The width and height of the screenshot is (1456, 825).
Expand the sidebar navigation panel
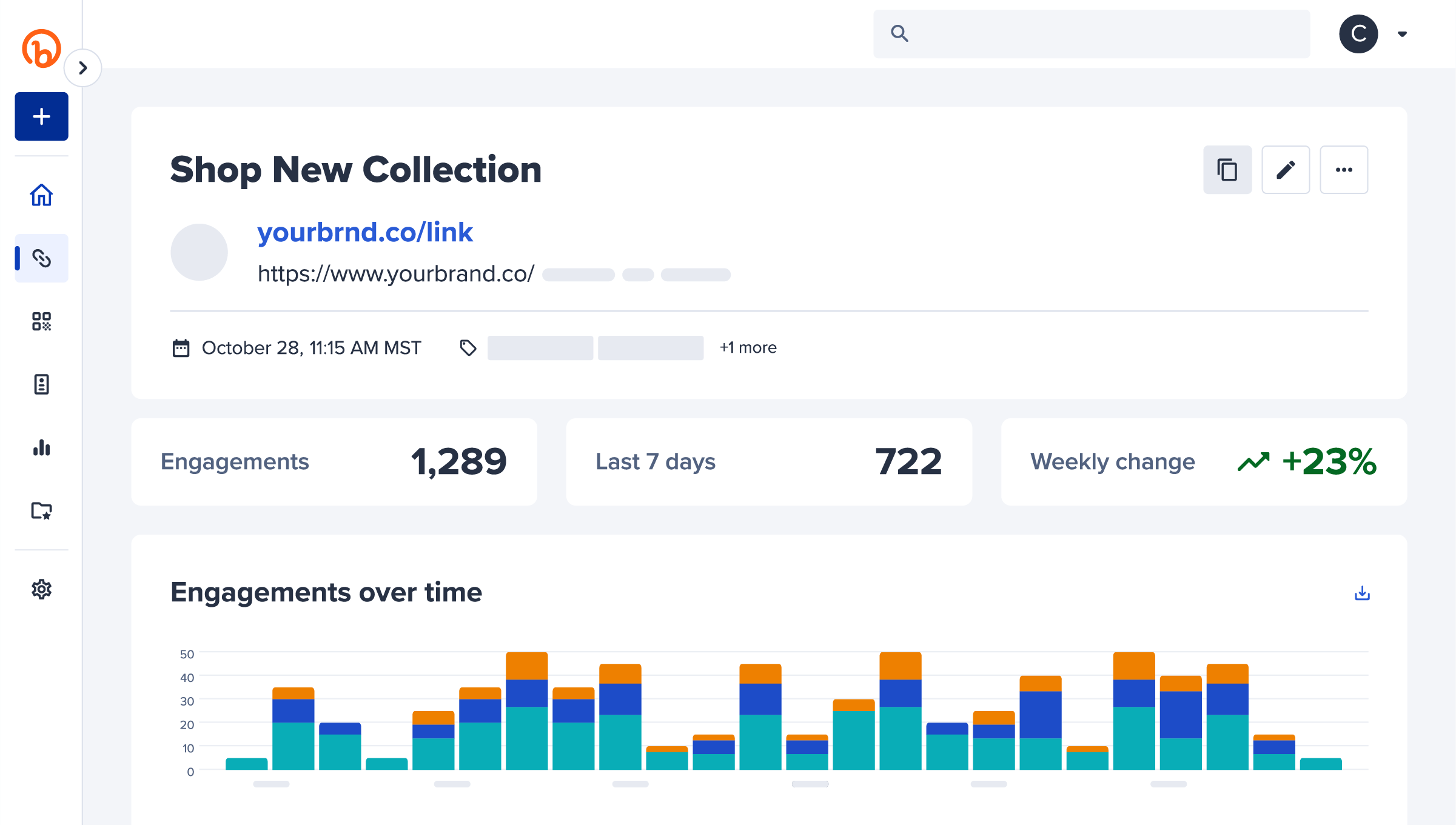click(x=84, y=69)
